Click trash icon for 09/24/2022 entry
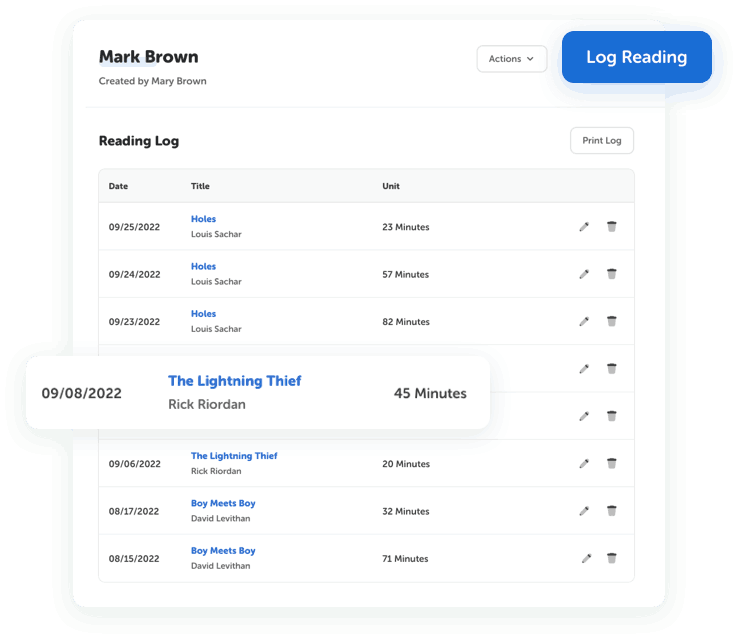This screenshot has height=639, width=738. coord(612,274)
